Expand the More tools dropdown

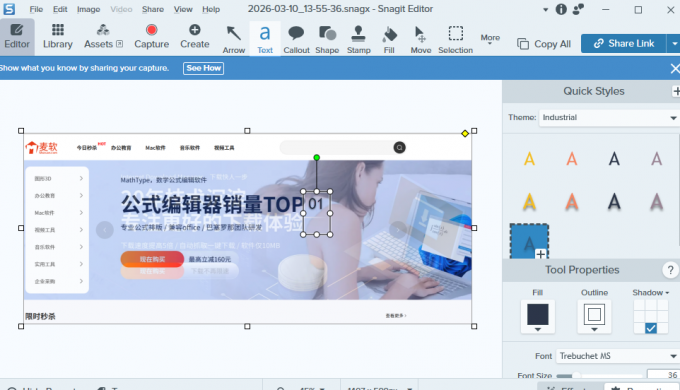pos(490,39)
